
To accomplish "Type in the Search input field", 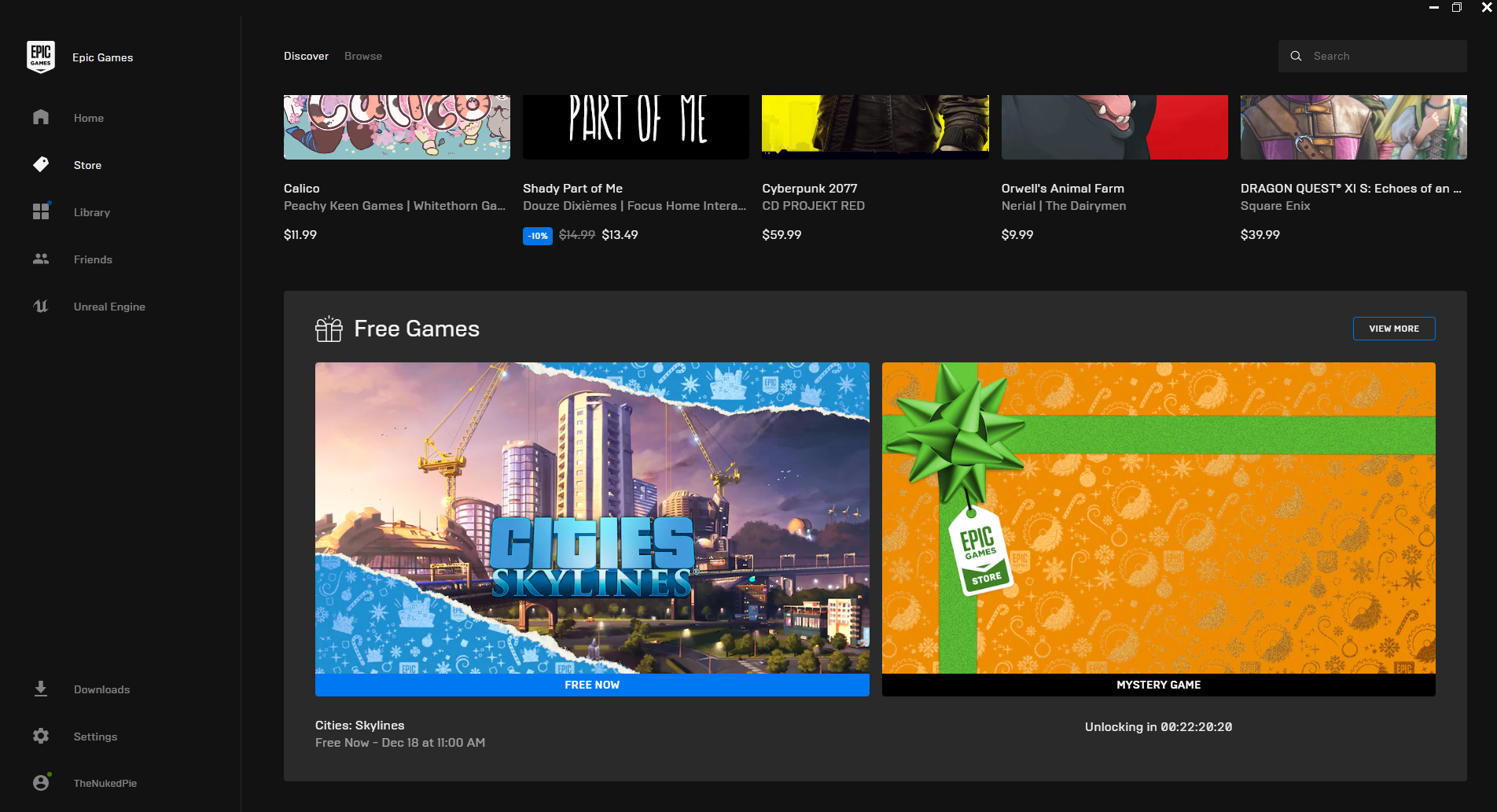I will tap(1384, 57).
